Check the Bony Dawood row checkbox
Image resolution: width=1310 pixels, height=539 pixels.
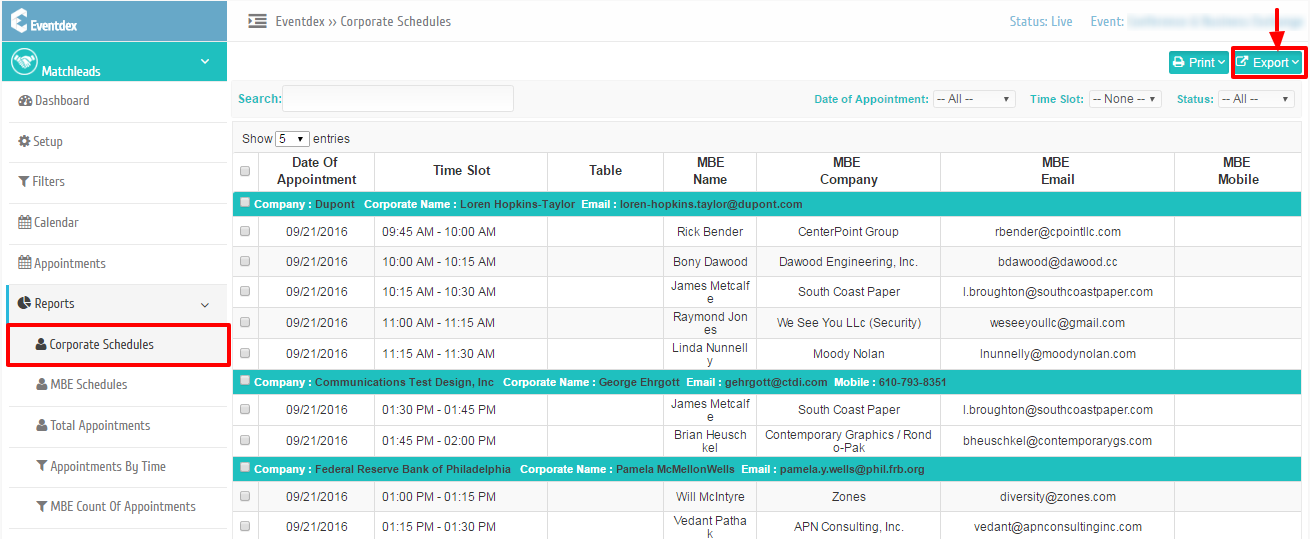tap(245, 262)
